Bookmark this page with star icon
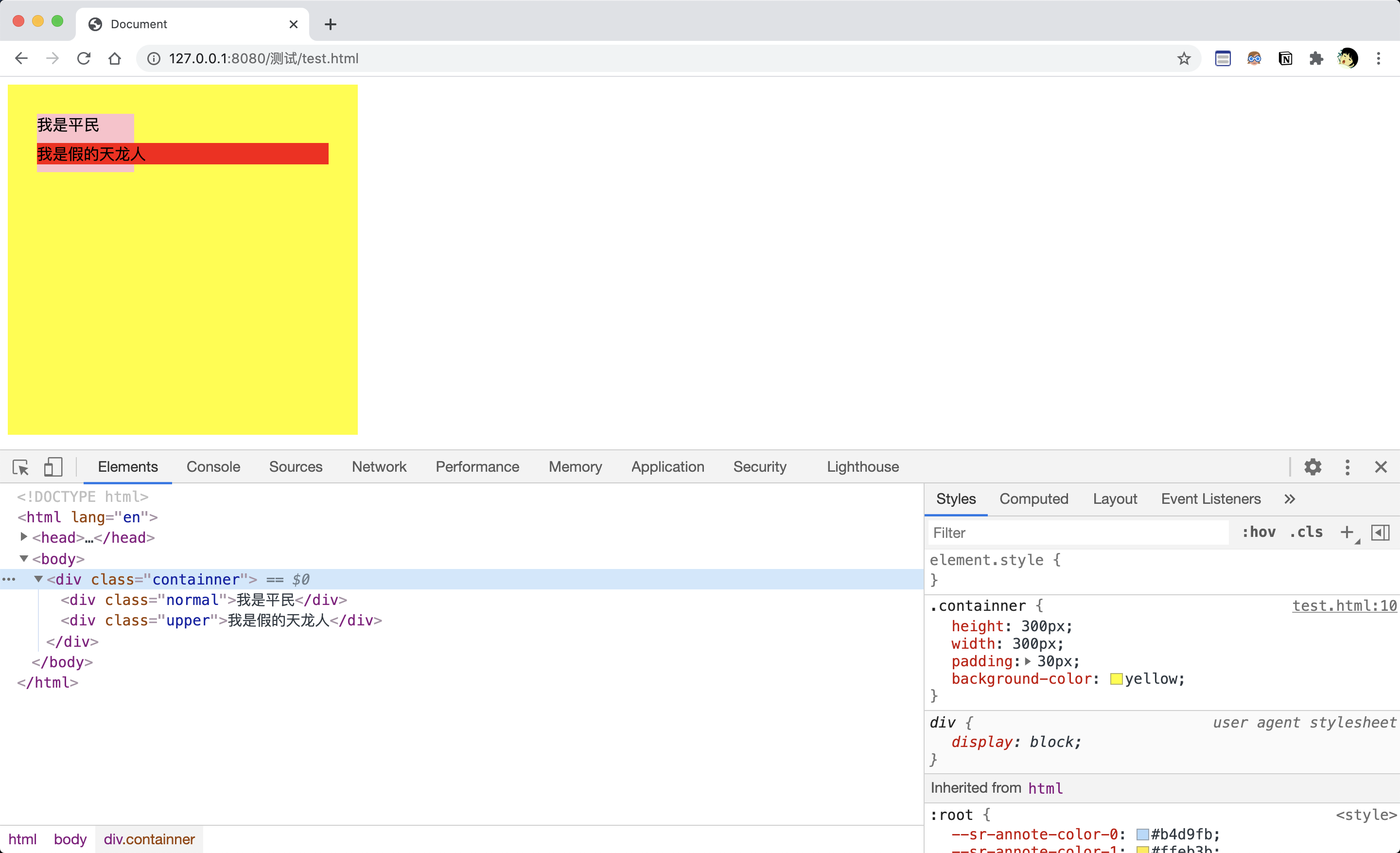Viewport: 1400px width, 853px height. [x=1184, y=58]
